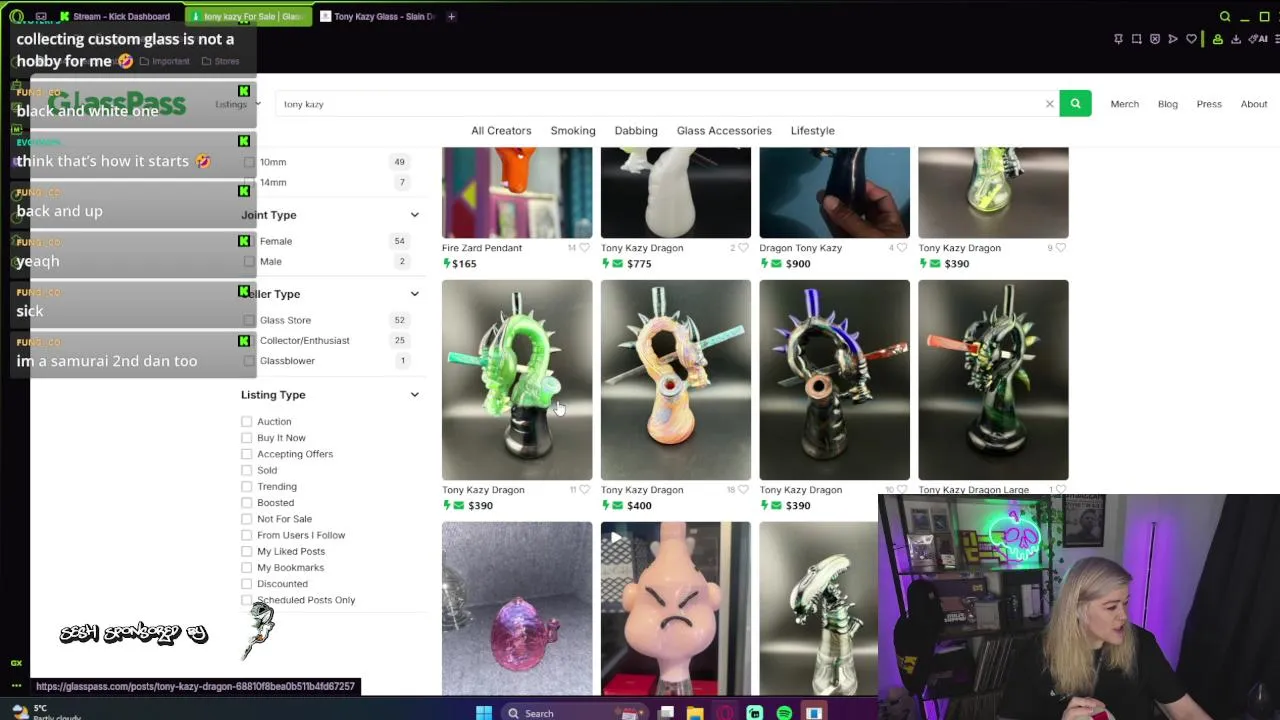Open File Explorer from the taskbar
The image size is (1280, 720).
(x=694, y=713)
